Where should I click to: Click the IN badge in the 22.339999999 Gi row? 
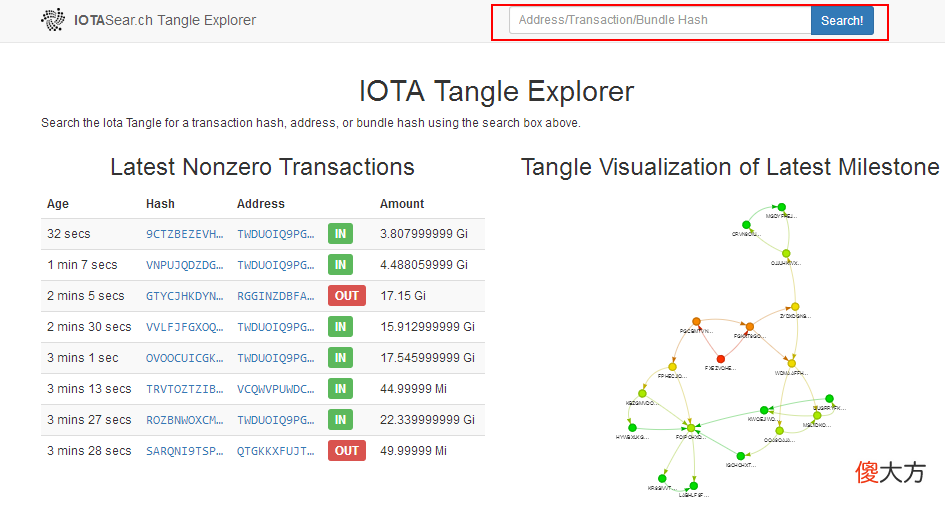pyautogui.click(x=341, y=420)
